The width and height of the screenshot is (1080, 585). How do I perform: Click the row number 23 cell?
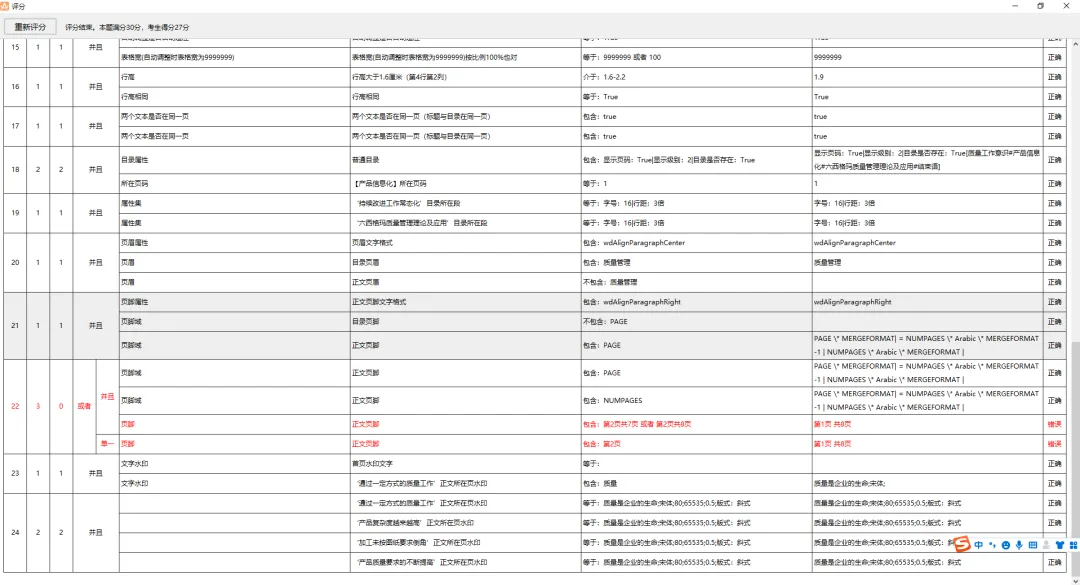15,473
